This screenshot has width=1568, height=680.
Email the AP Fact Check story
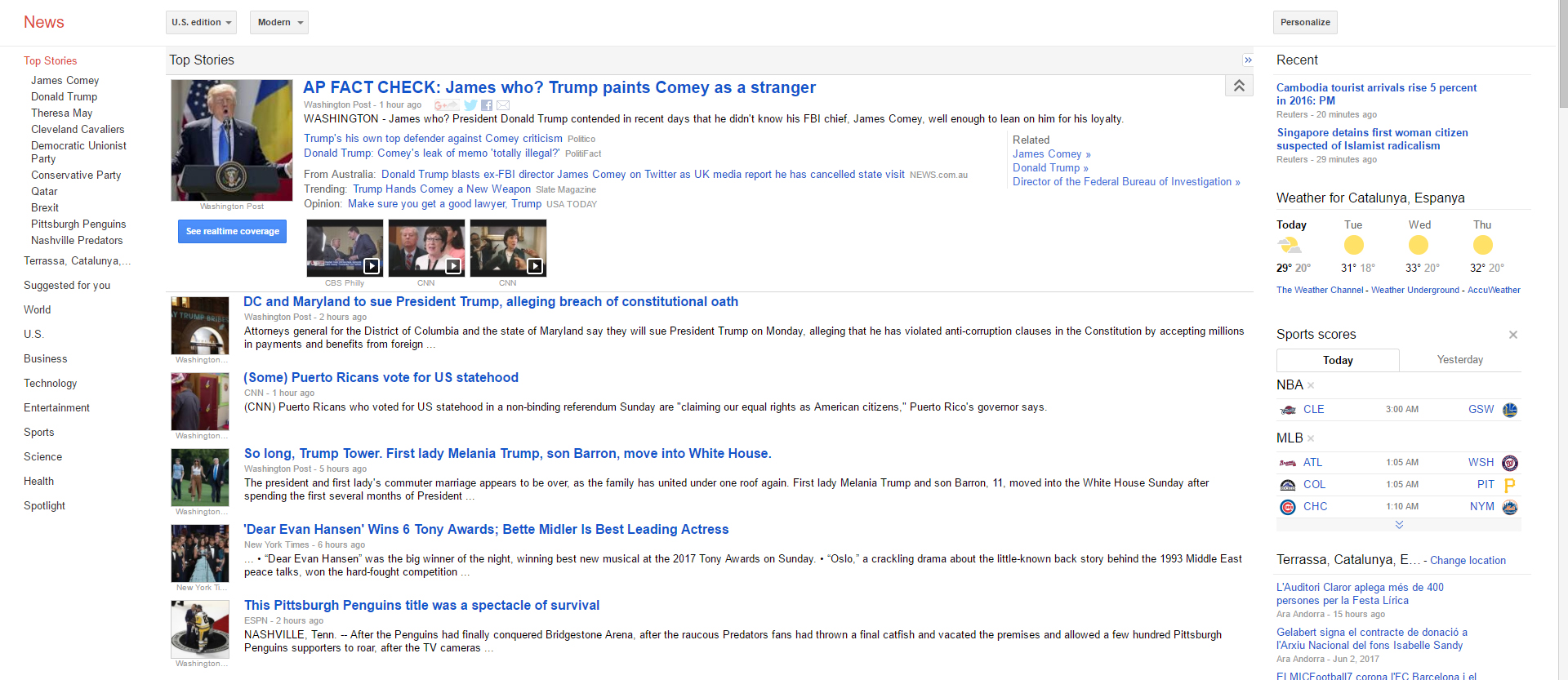coord(503,105)
